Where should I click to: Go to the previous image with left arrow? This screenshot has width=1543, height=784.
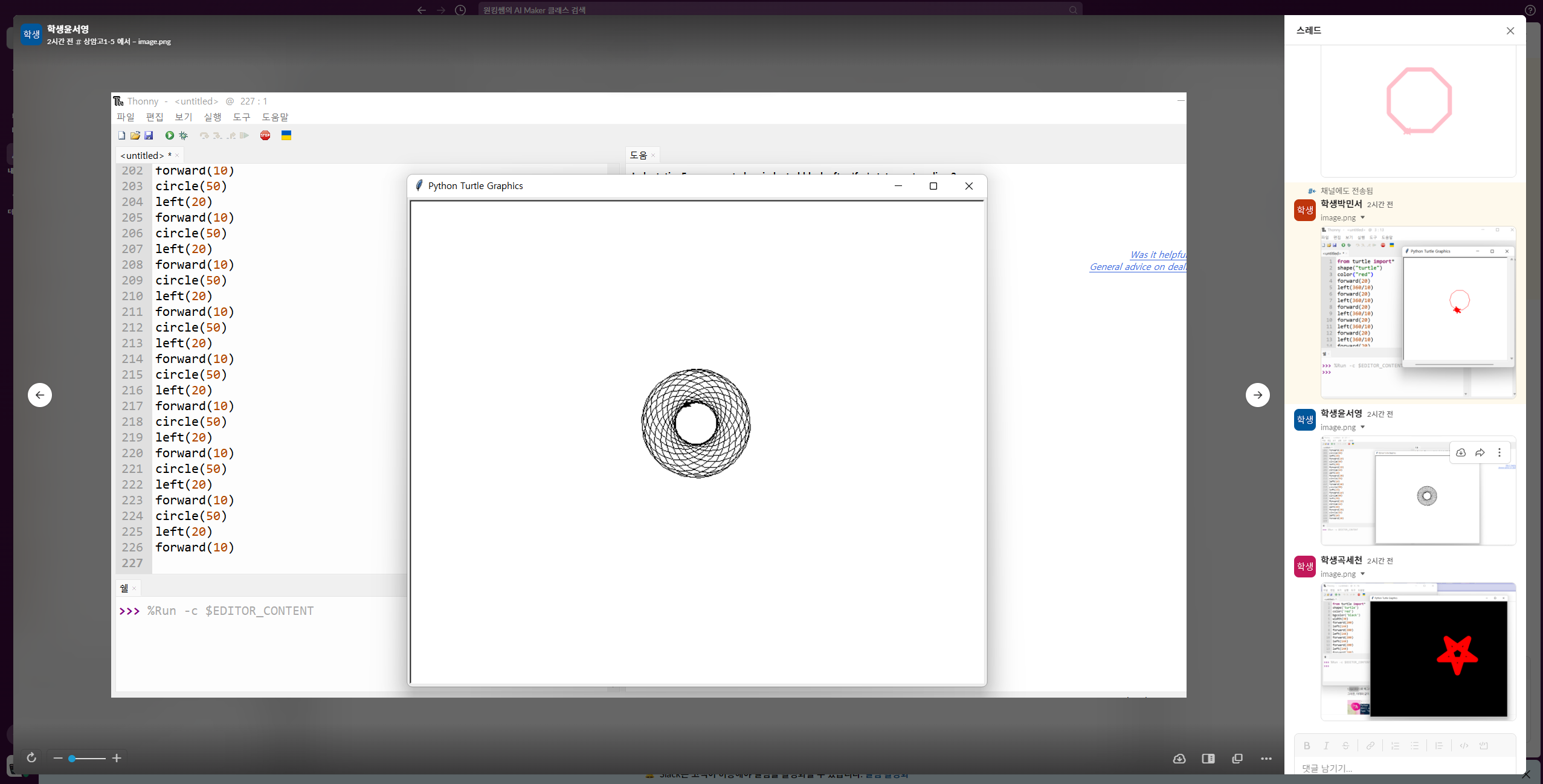click(40, 395)
